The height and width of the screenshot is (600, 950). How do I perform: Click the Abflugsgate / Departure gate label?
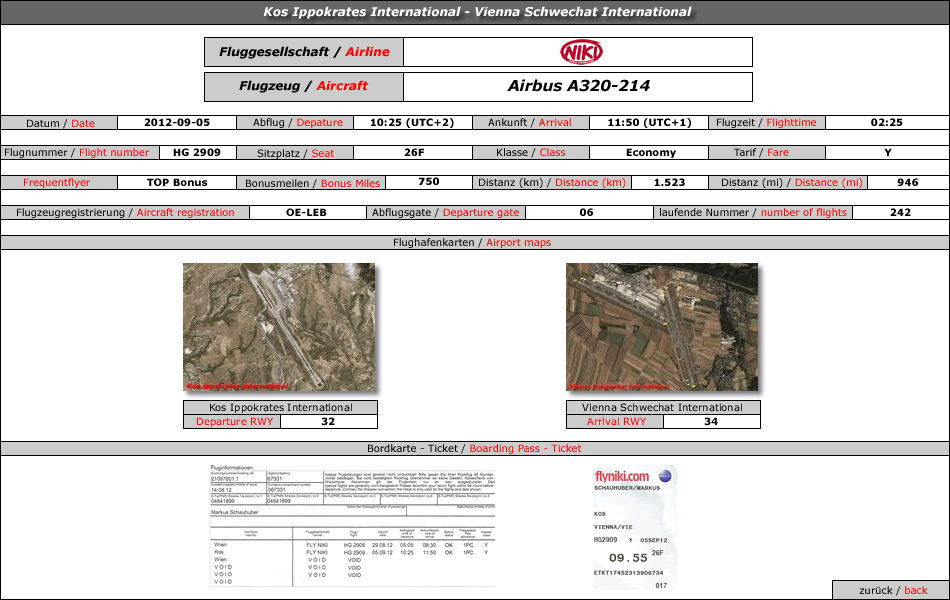click(446, 213)
